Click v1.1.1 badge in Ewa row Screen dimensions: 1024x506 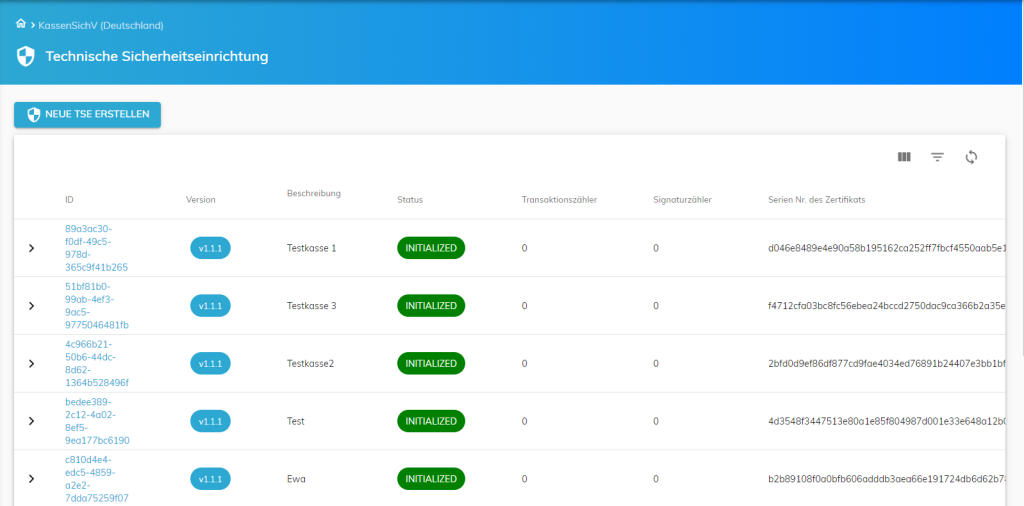pyautogui.click(x=210, y=479)
